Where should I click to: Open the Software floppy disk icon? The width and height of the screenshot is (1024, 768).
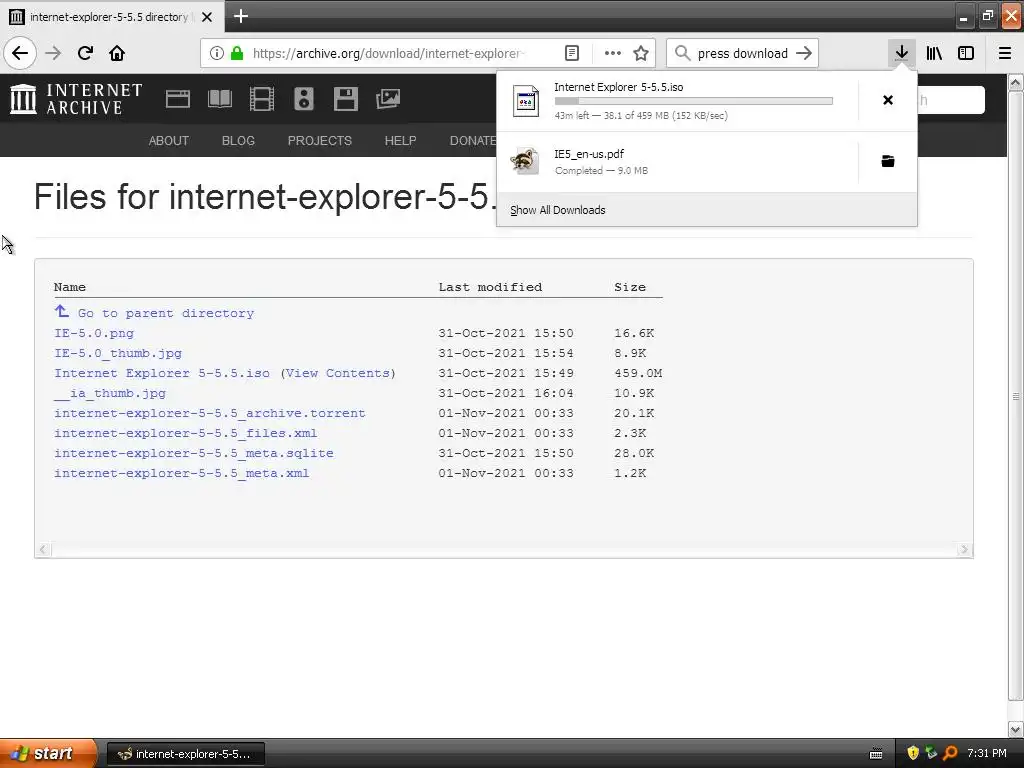click(345, 99)
